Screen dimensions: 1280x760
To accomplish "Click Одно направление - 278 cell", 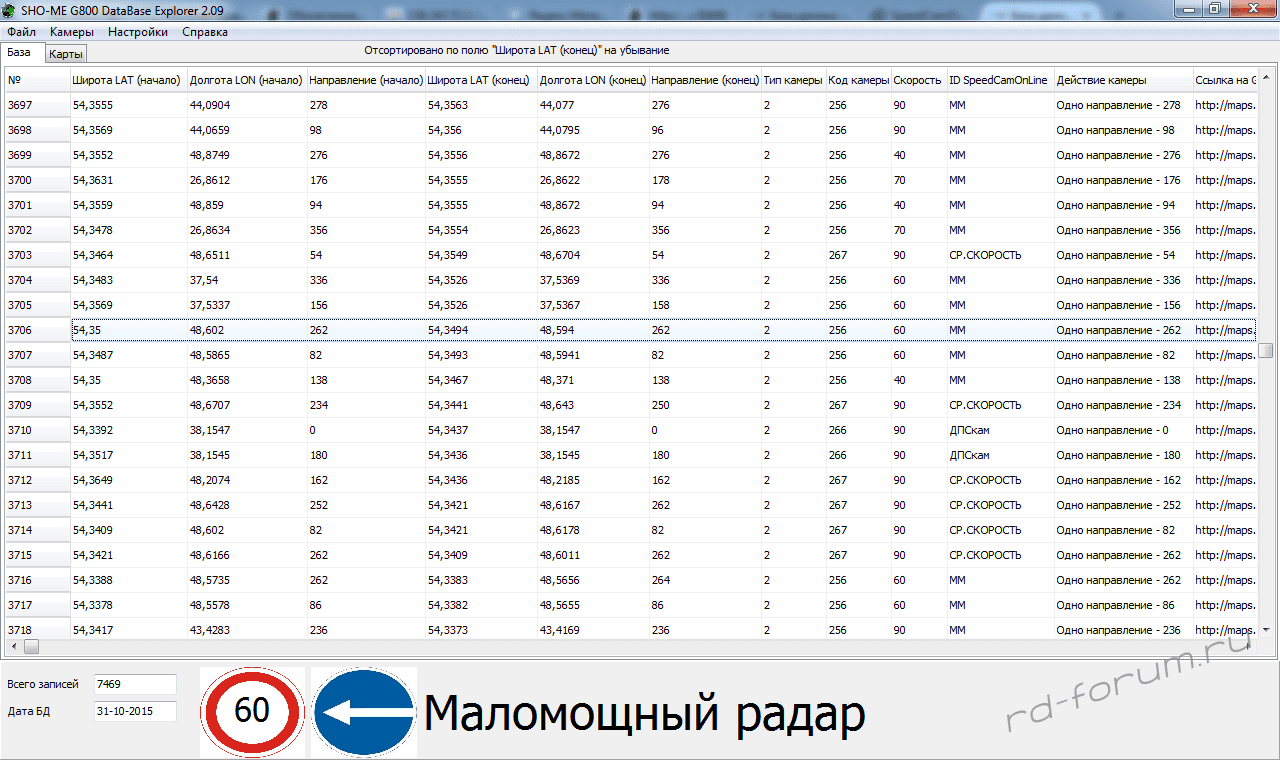I will [1123, 105].
